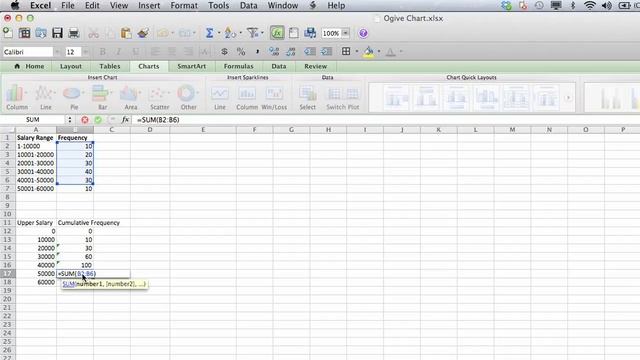Insert a Pie chart
The width and height of the screenshot is (640, 360).
pos(74,97)
